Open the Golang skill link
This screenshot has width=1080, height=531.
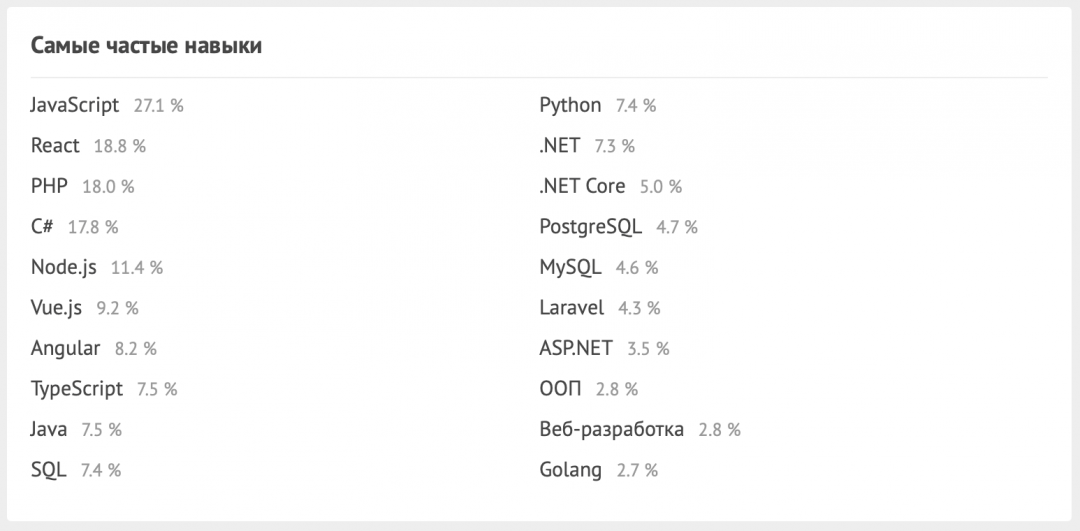tap(570, 470)
